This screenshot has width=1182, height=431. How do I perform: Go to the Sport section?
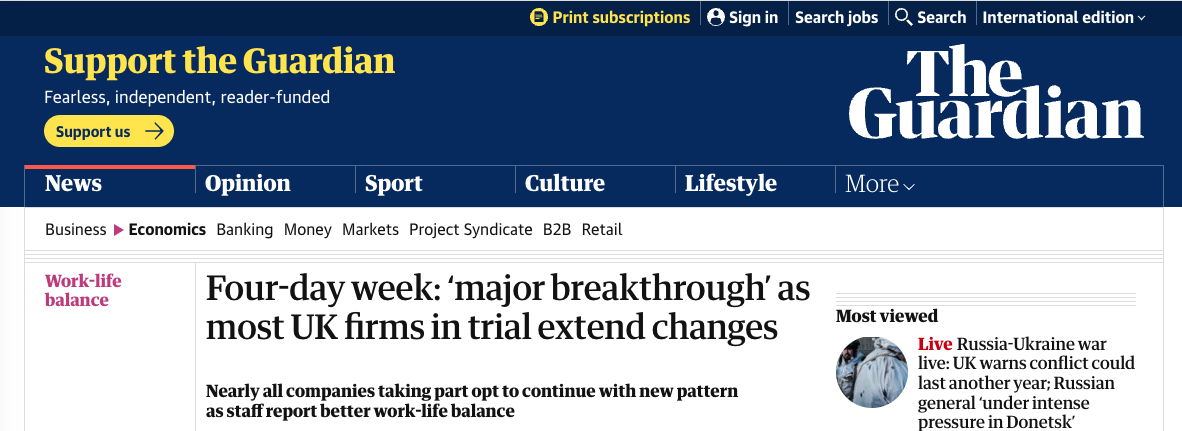pyautogui.click(x=393, y=183)
